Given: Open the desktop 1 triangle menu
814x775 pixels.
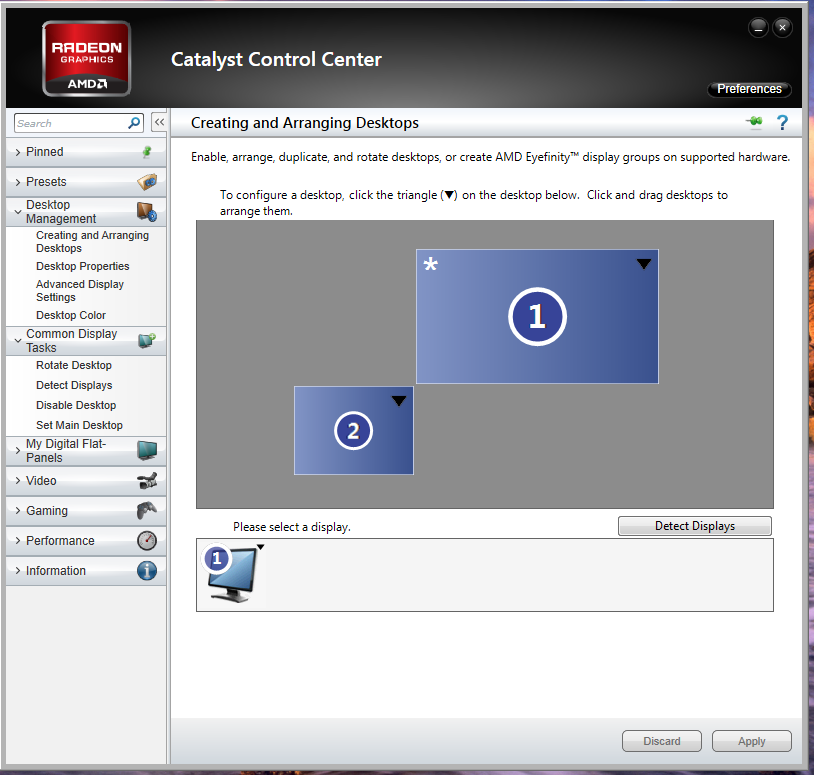Looking at the screenshot, I should (x=644, y=264).
